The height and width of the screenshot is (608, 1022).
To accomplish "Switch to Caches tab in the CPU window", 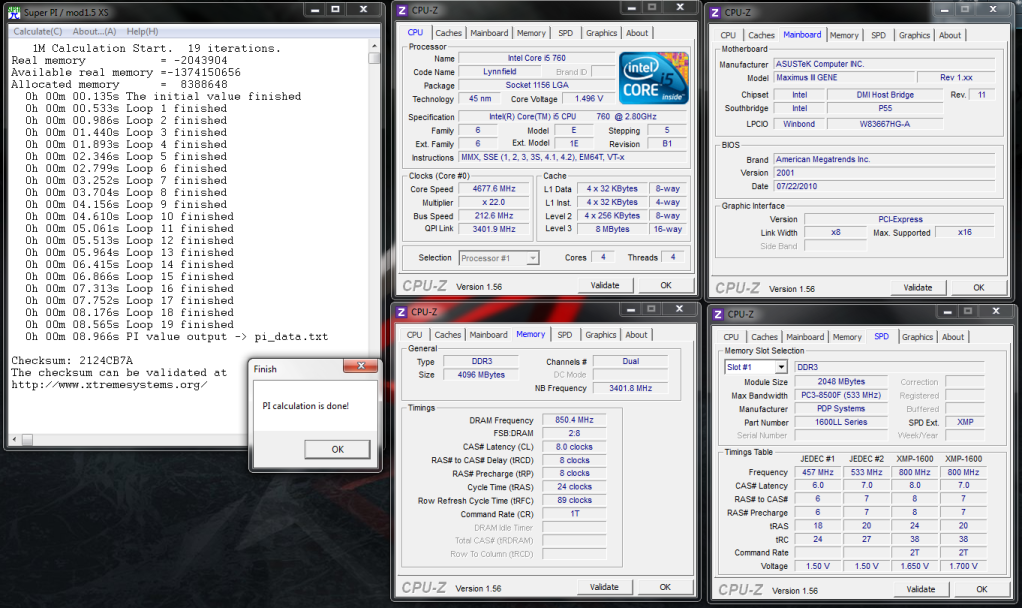I will click(448, 33).
